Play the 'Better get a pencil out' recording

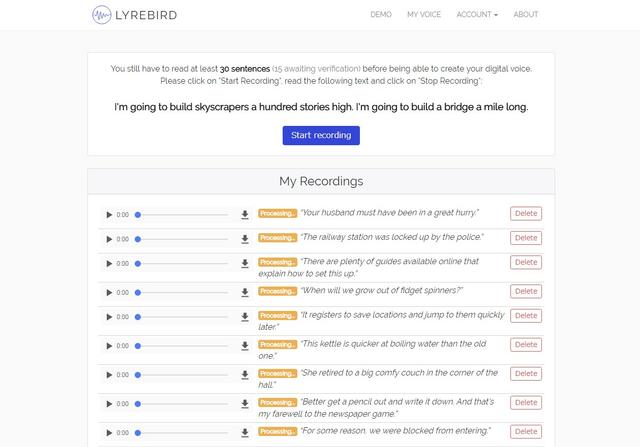pos(109,404)
